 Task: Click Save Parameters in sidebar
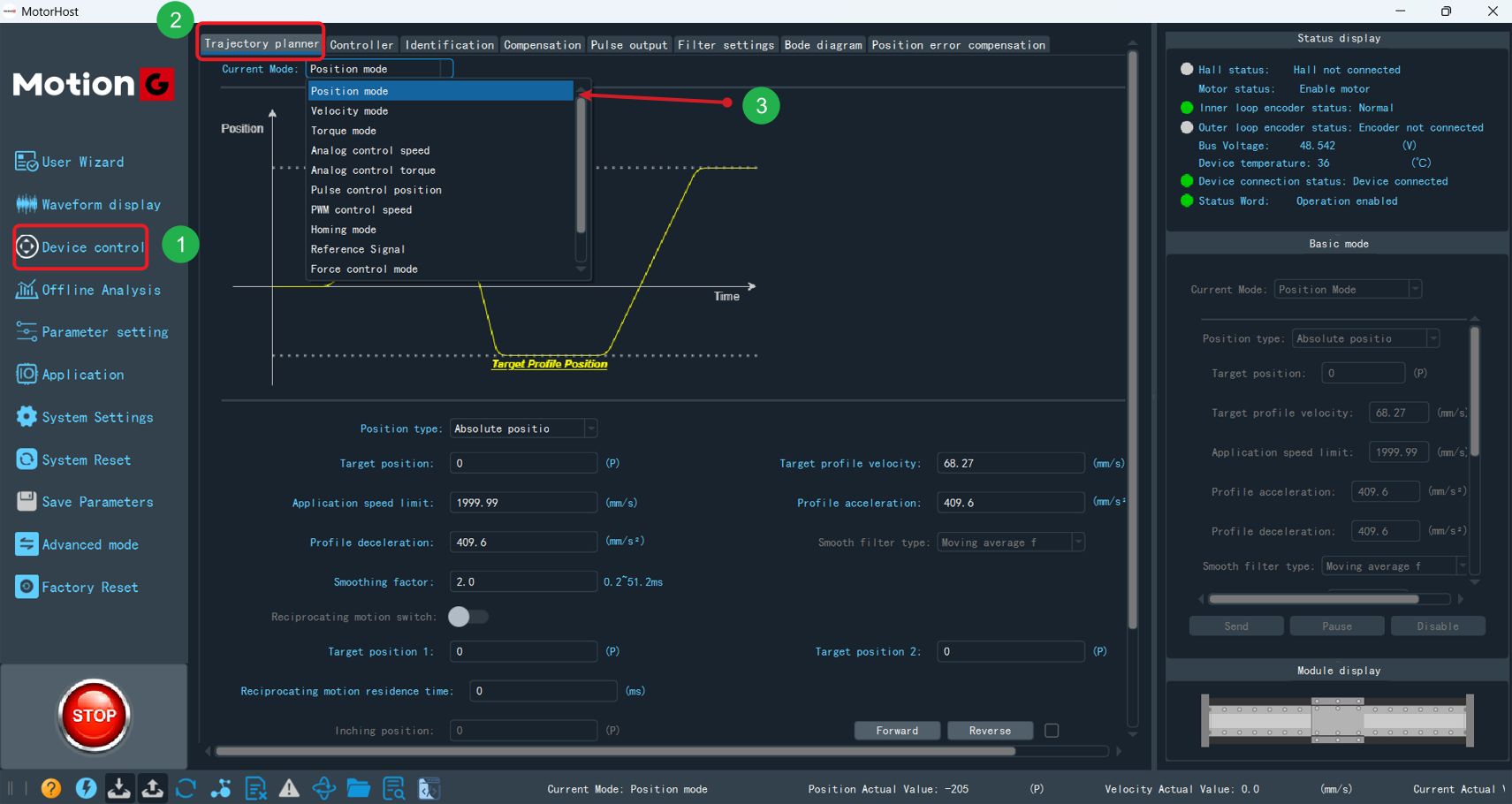85,502
